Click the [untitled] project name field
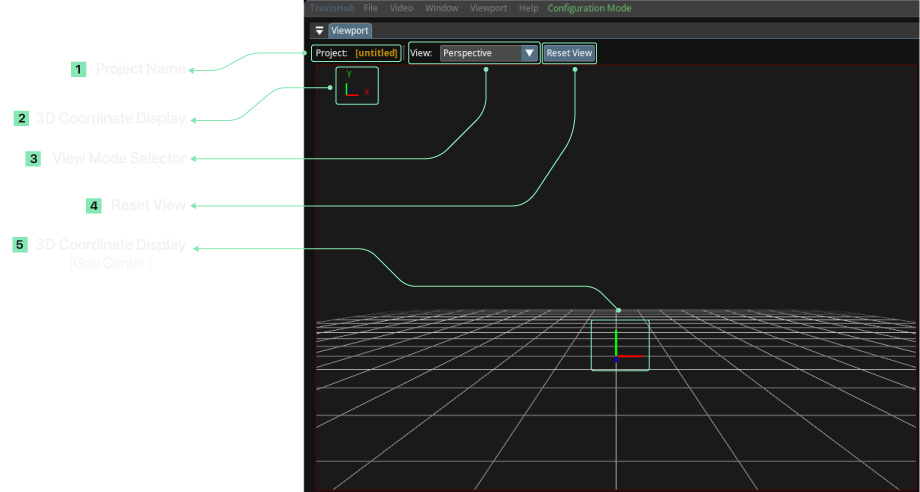Screen dimensions: 920x492 pyautogui.click(x=376, y=53)
